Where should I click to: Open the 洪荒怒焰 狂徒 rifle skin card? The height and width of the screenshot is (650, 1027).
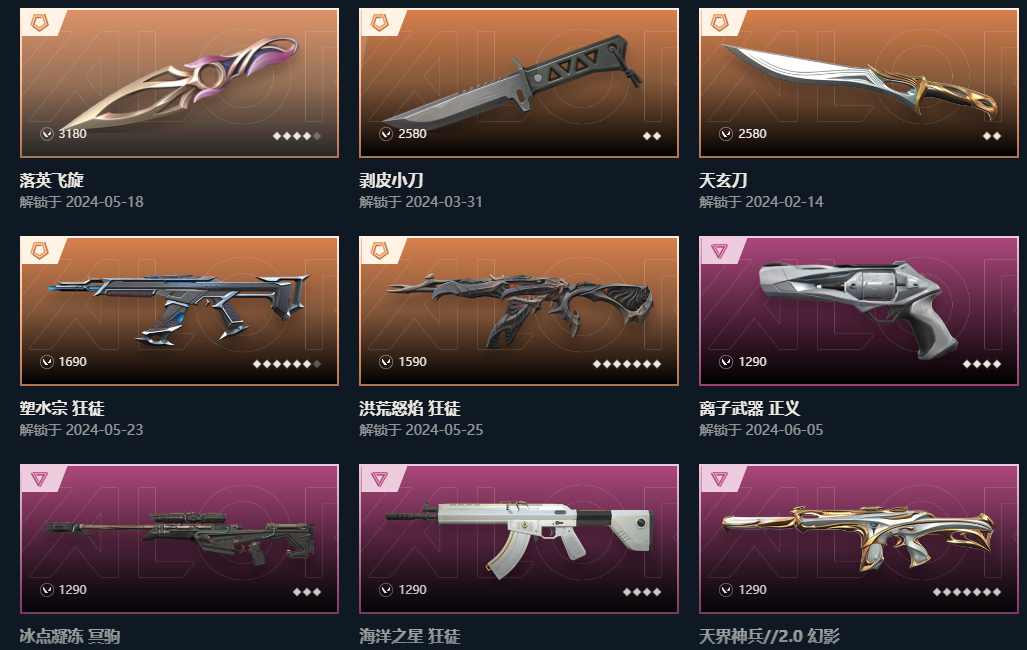(x=519, y=311)
